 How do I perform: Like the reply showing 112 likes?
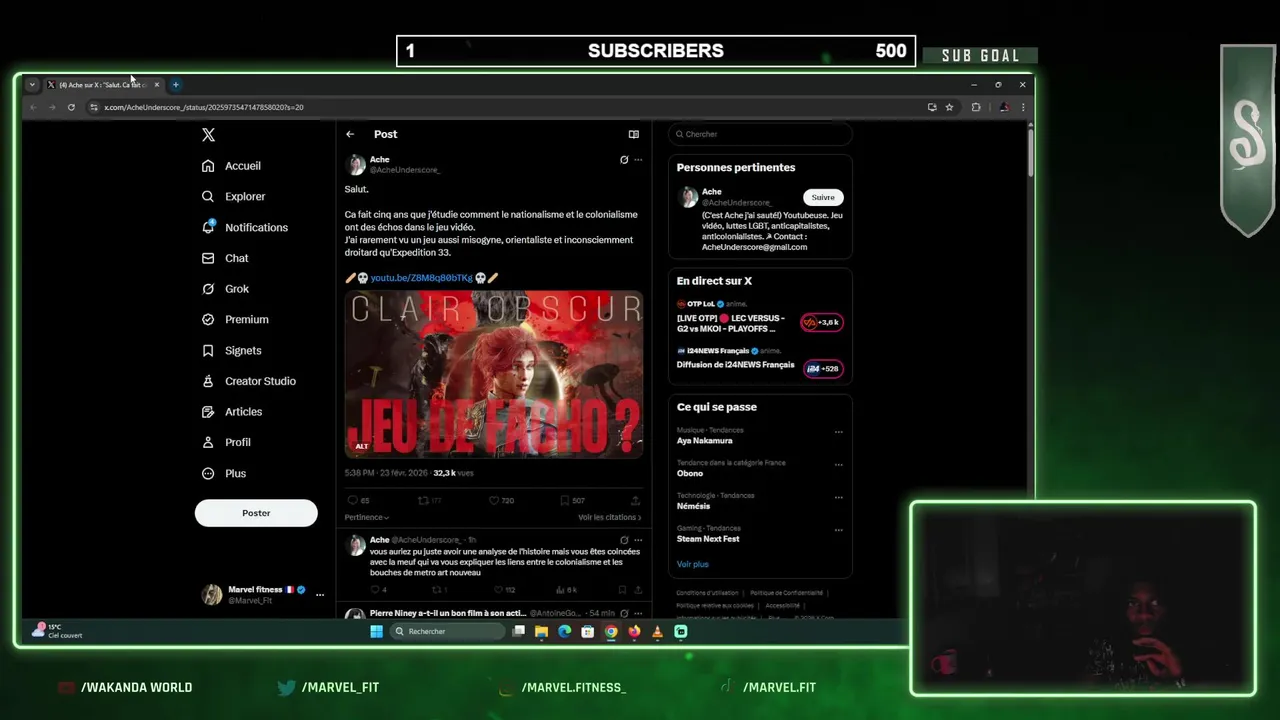pos(503,590)
